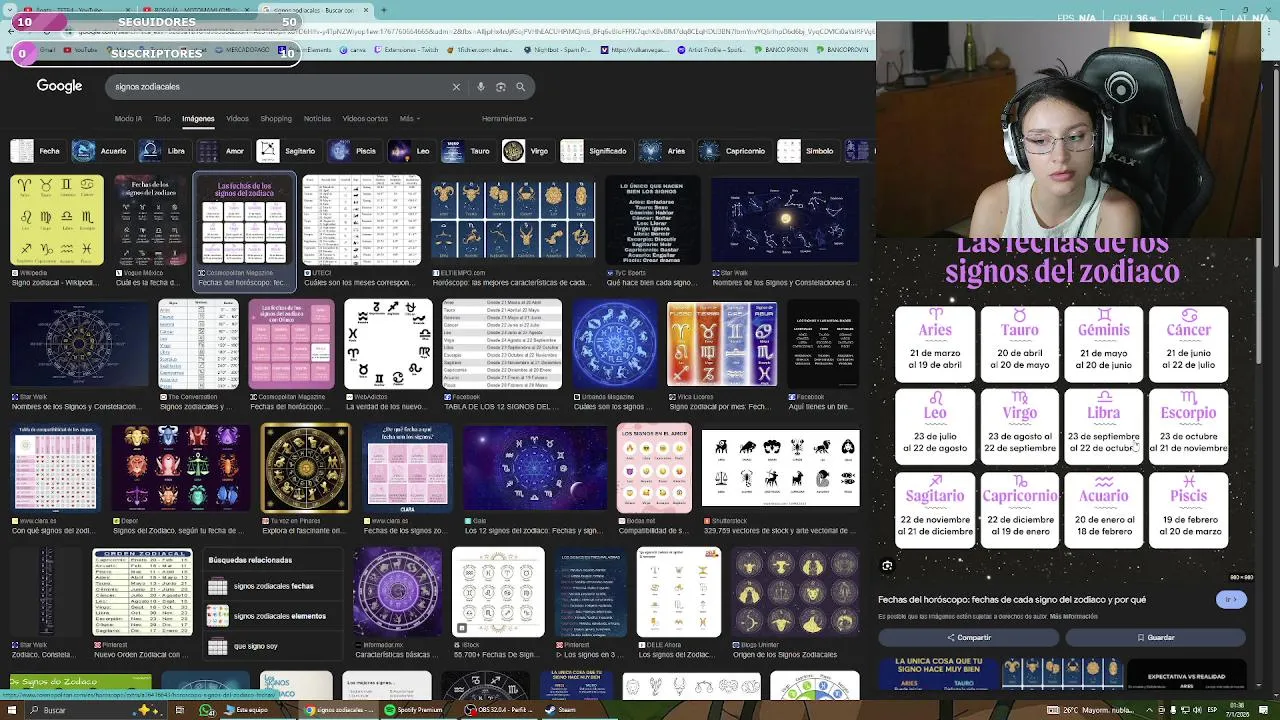Select the Fecha filter chip

[x=36, y=151]
